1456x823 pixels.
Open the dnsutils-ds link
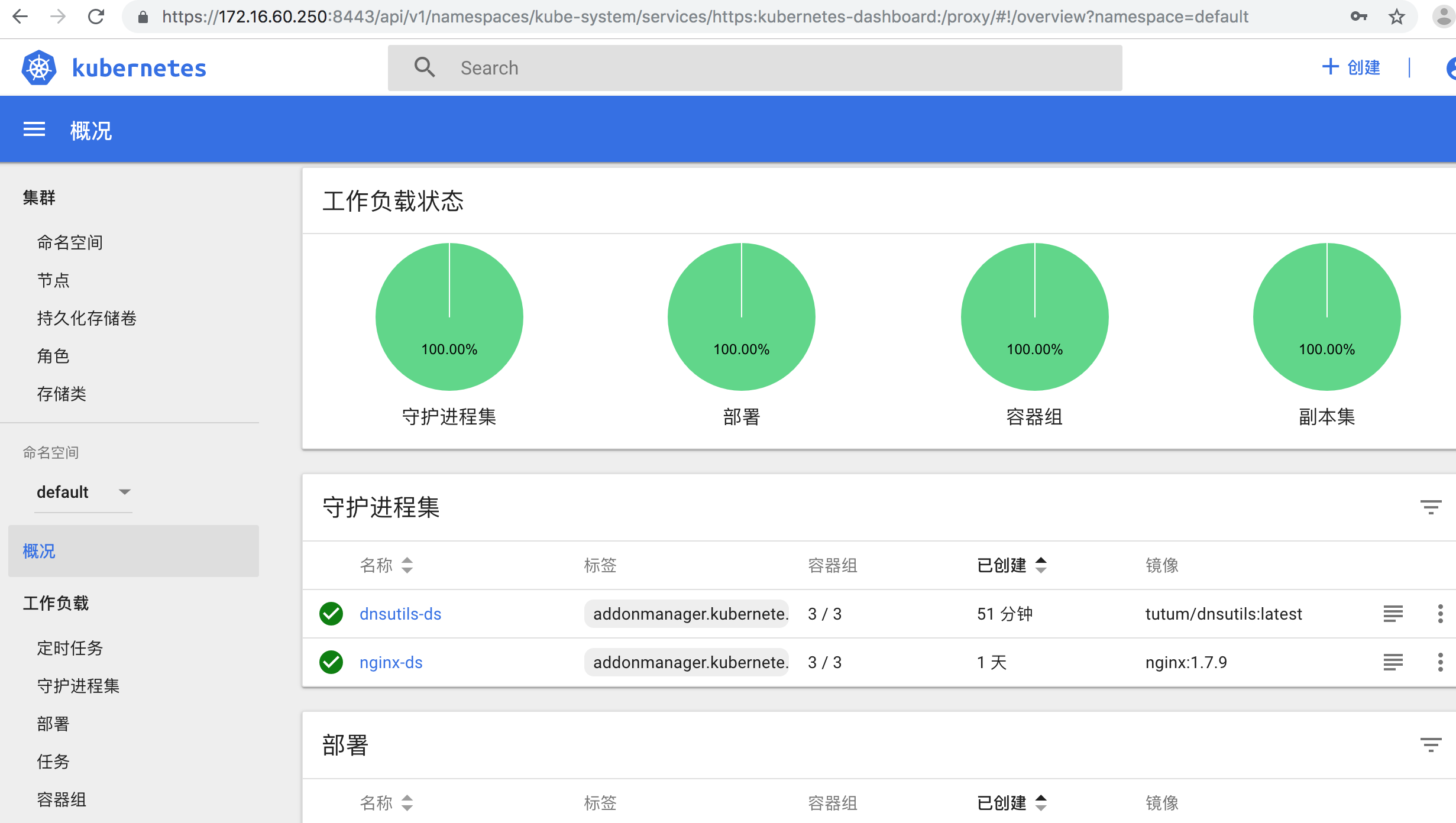point(400,614)
